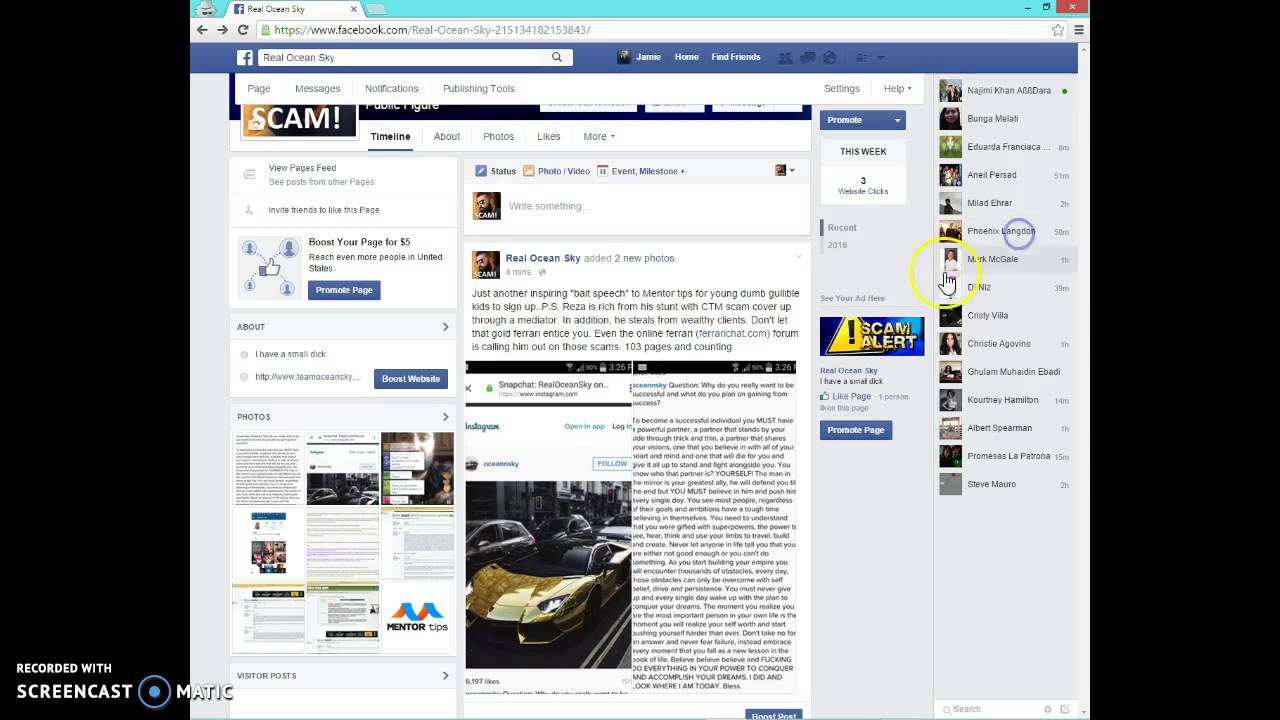Click the Photo / Video icon
Viewport: 1280px width, 720px height.
(x=529, y=171)
